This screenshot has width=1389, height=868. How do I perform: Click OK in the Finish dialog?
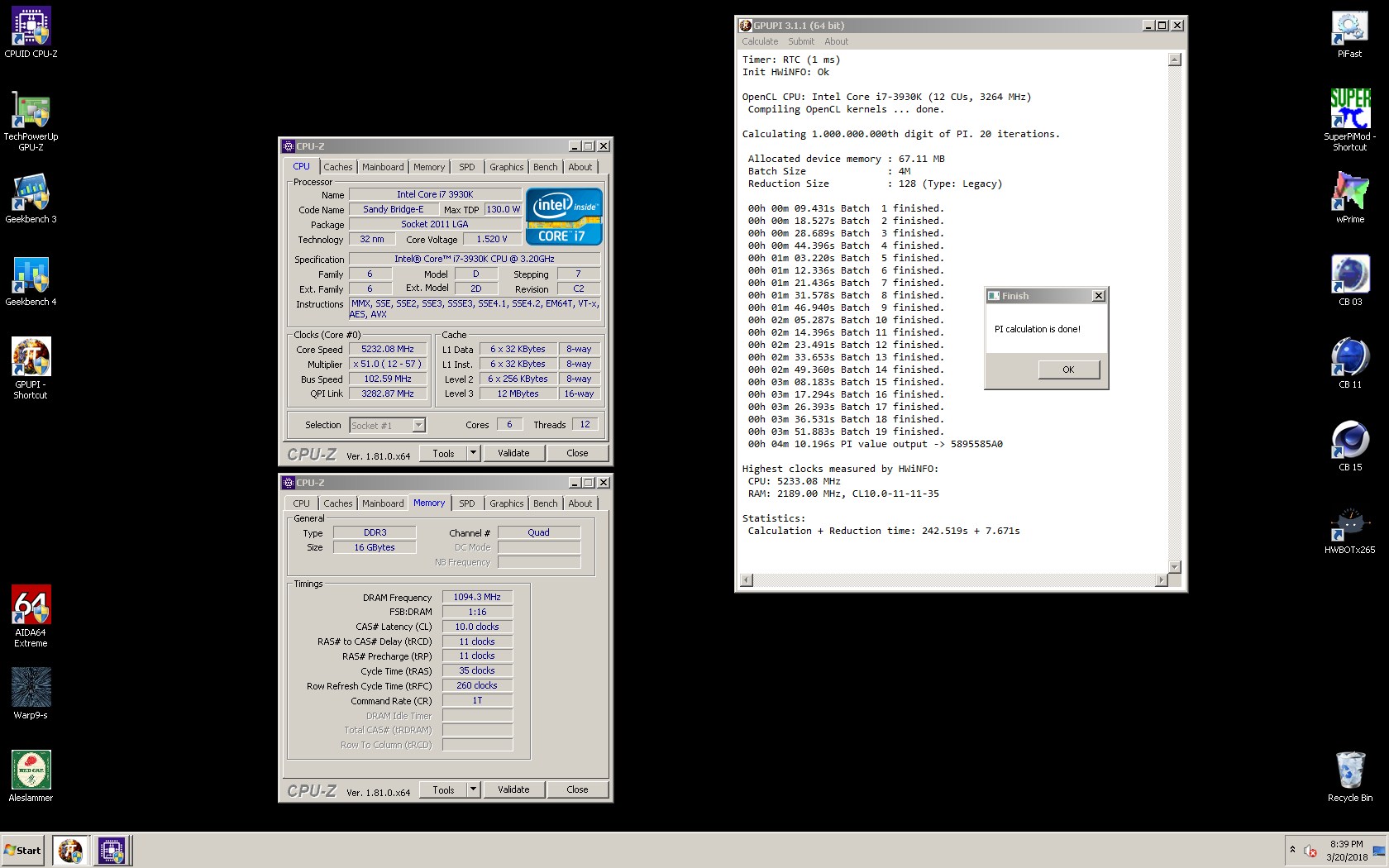(x=1068, y=370)
